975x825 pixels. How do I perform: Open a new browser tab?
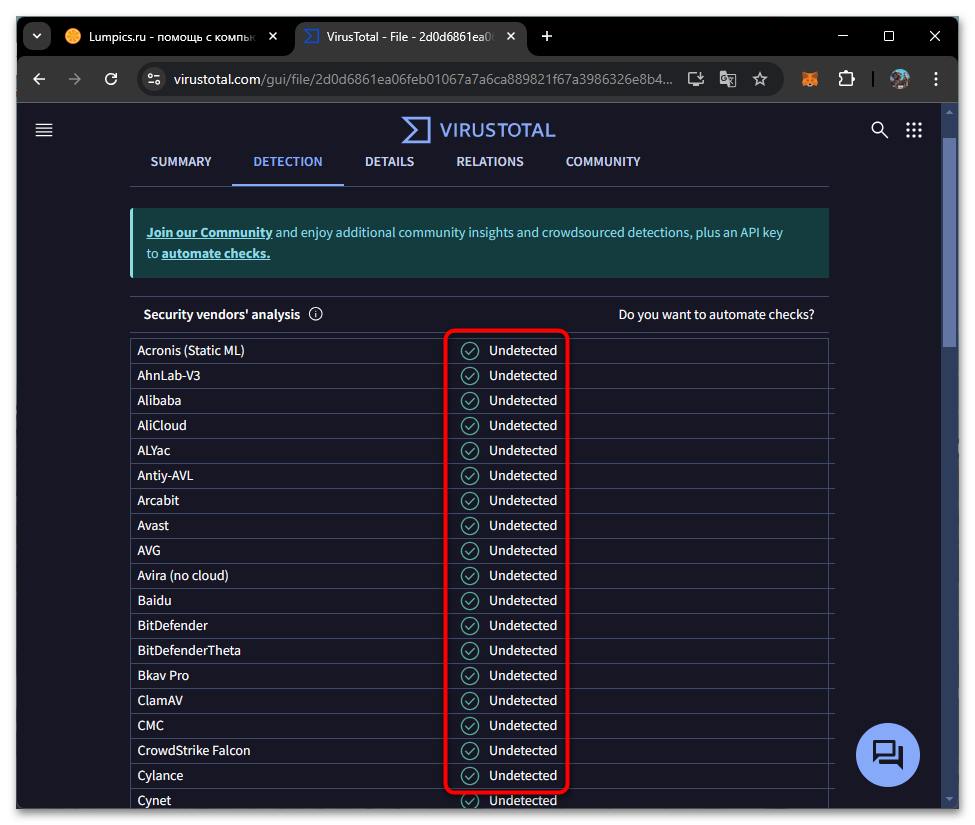pyautogui.click(x=547, y=36)
